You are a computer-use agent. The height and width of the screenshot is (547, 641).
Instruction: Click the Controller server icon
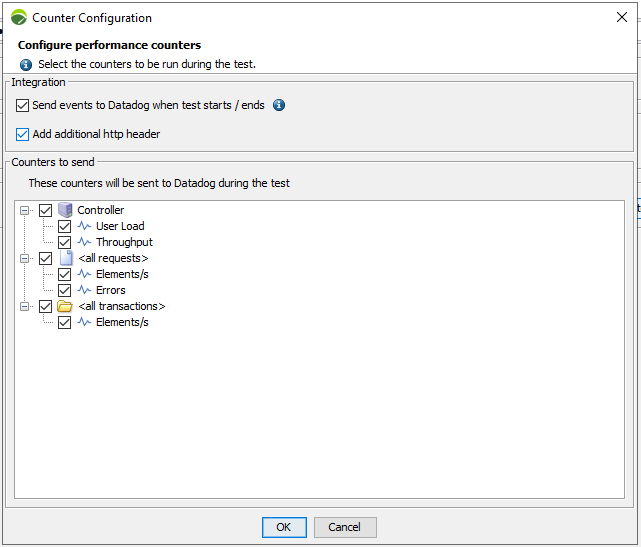tap(65, 210)
